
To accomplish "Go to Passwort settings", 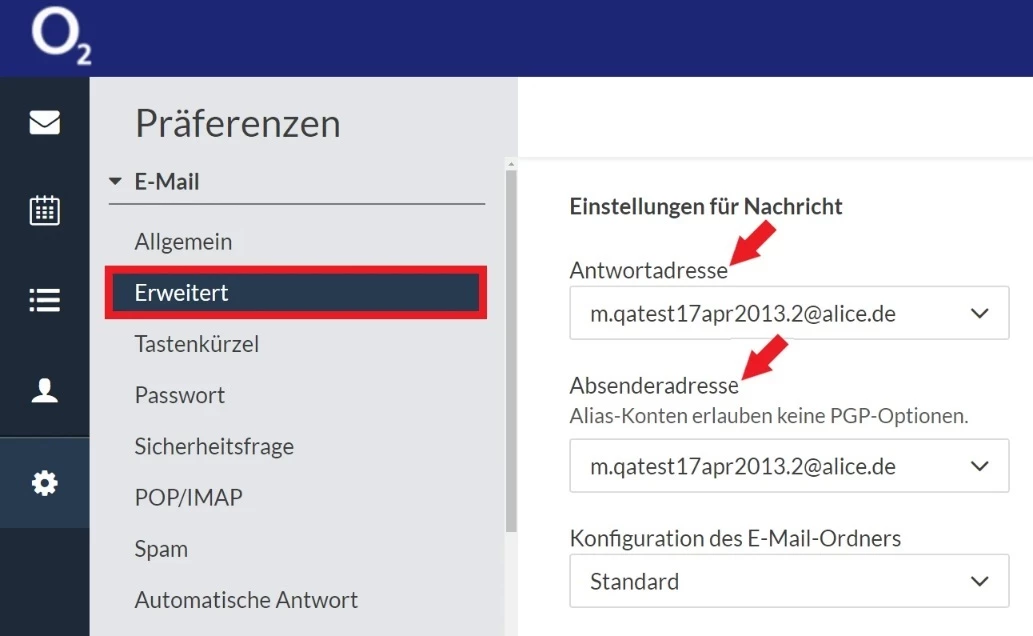I will 180,395.
